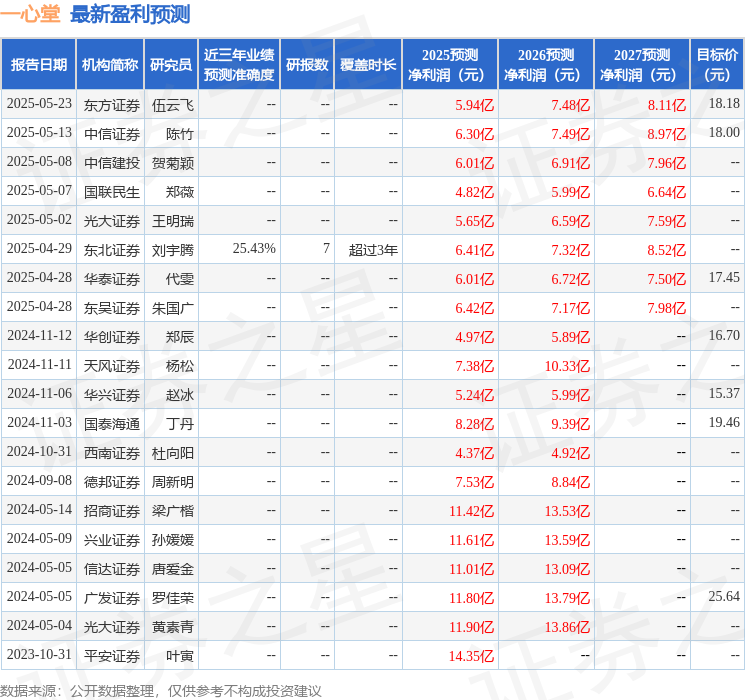Select the 招商证券 institution cell

(112, 511)
